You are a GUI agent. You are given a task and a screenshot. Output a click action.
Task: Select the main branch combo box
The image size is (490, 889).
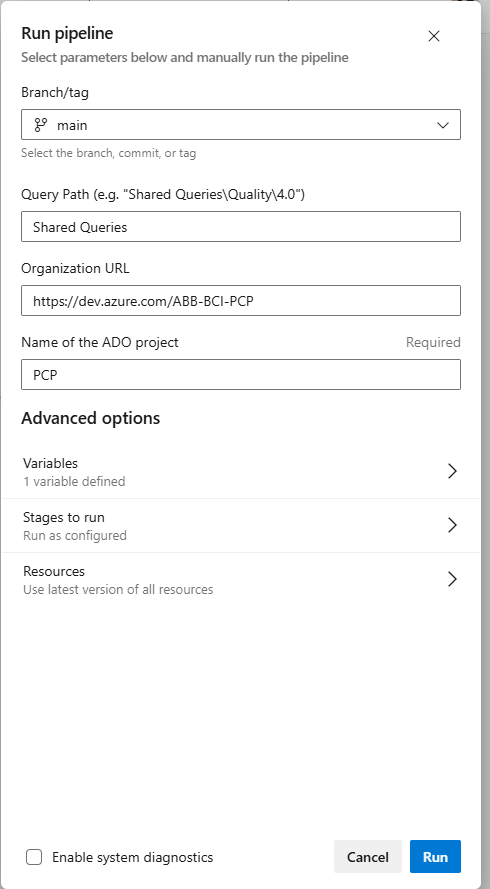(x=241, y=125)
